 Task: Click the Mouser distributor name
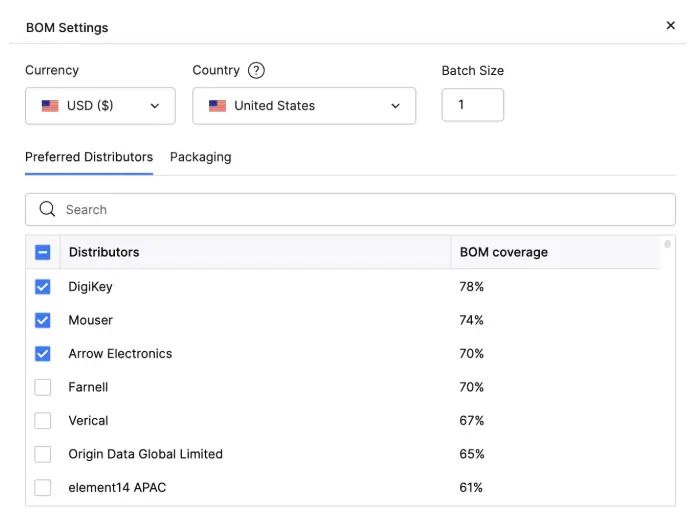[x=90, y=320]
